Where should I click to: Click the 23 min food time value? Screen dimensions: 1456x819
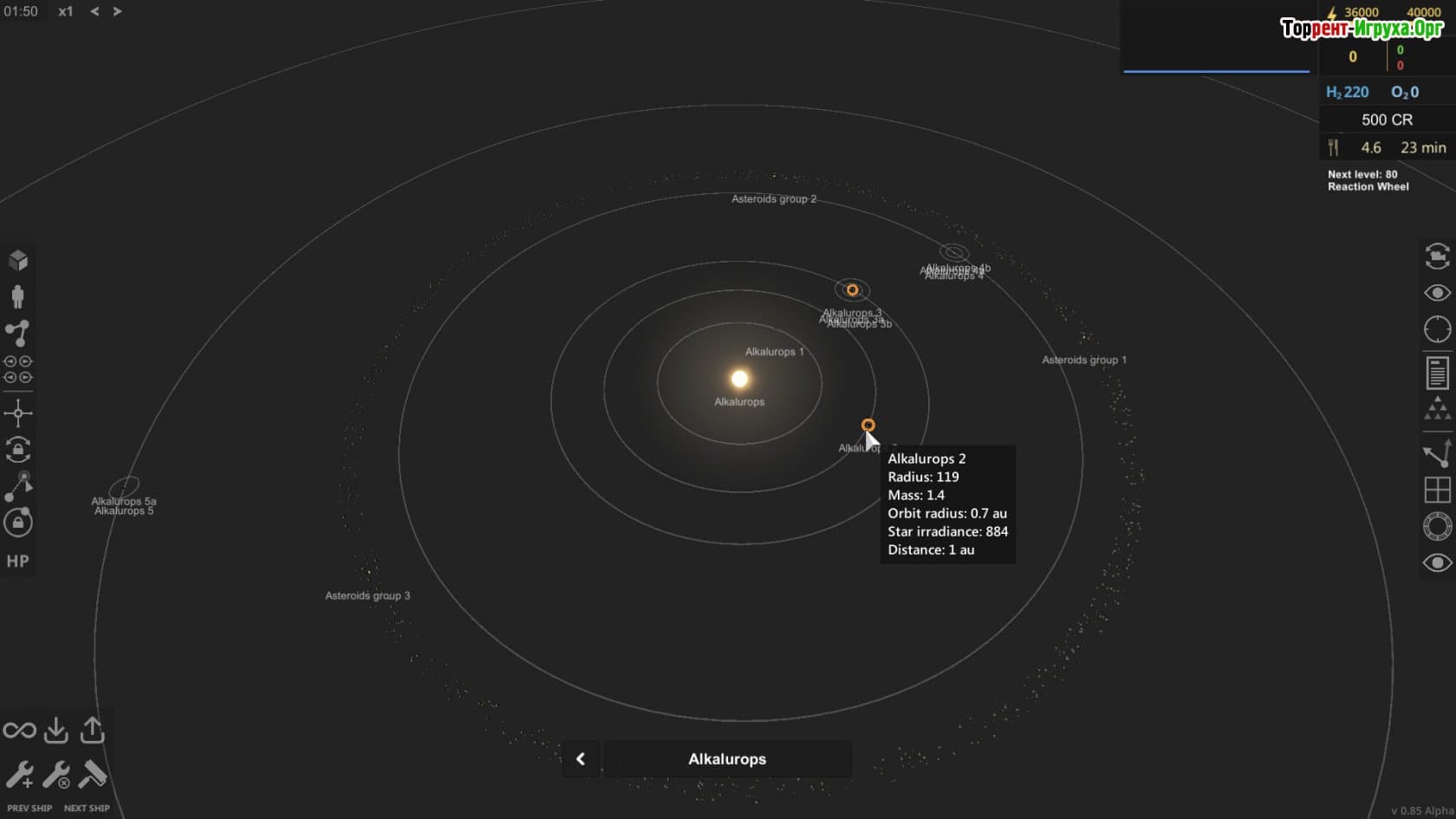pos(1423,147)
